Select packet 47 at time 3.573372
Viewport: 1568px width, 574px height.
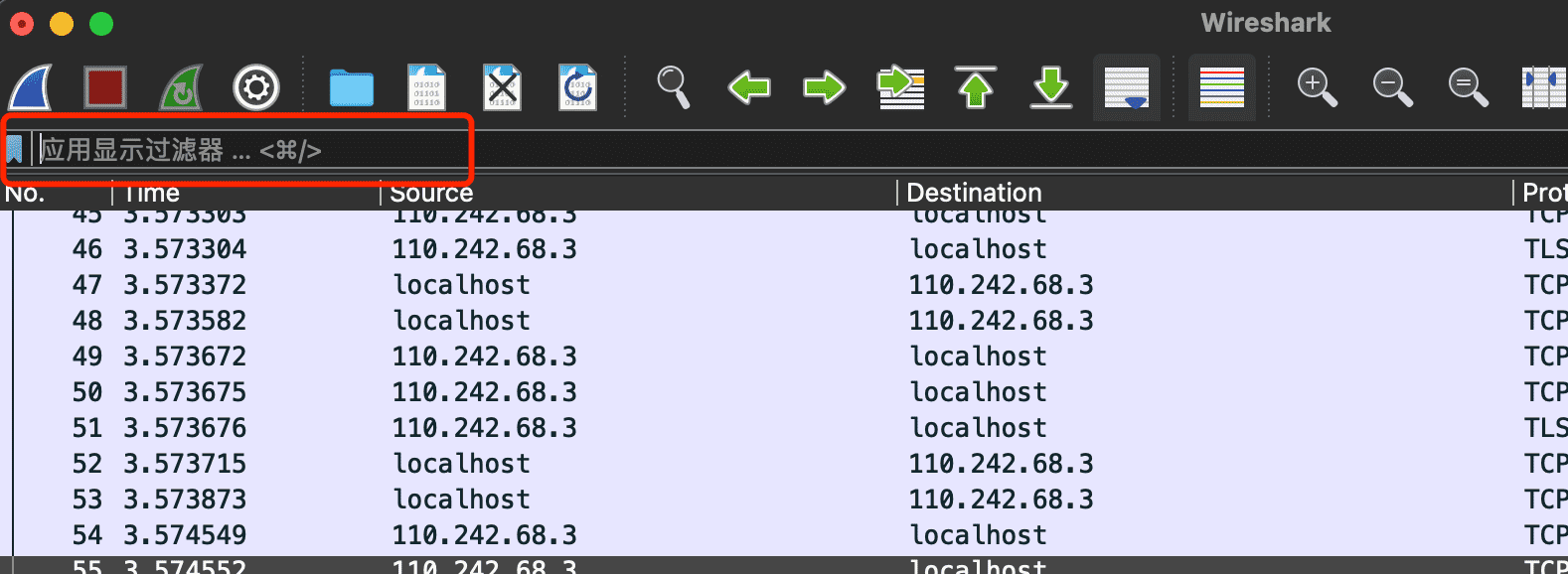pyautogui.click(x=784, y=285)
